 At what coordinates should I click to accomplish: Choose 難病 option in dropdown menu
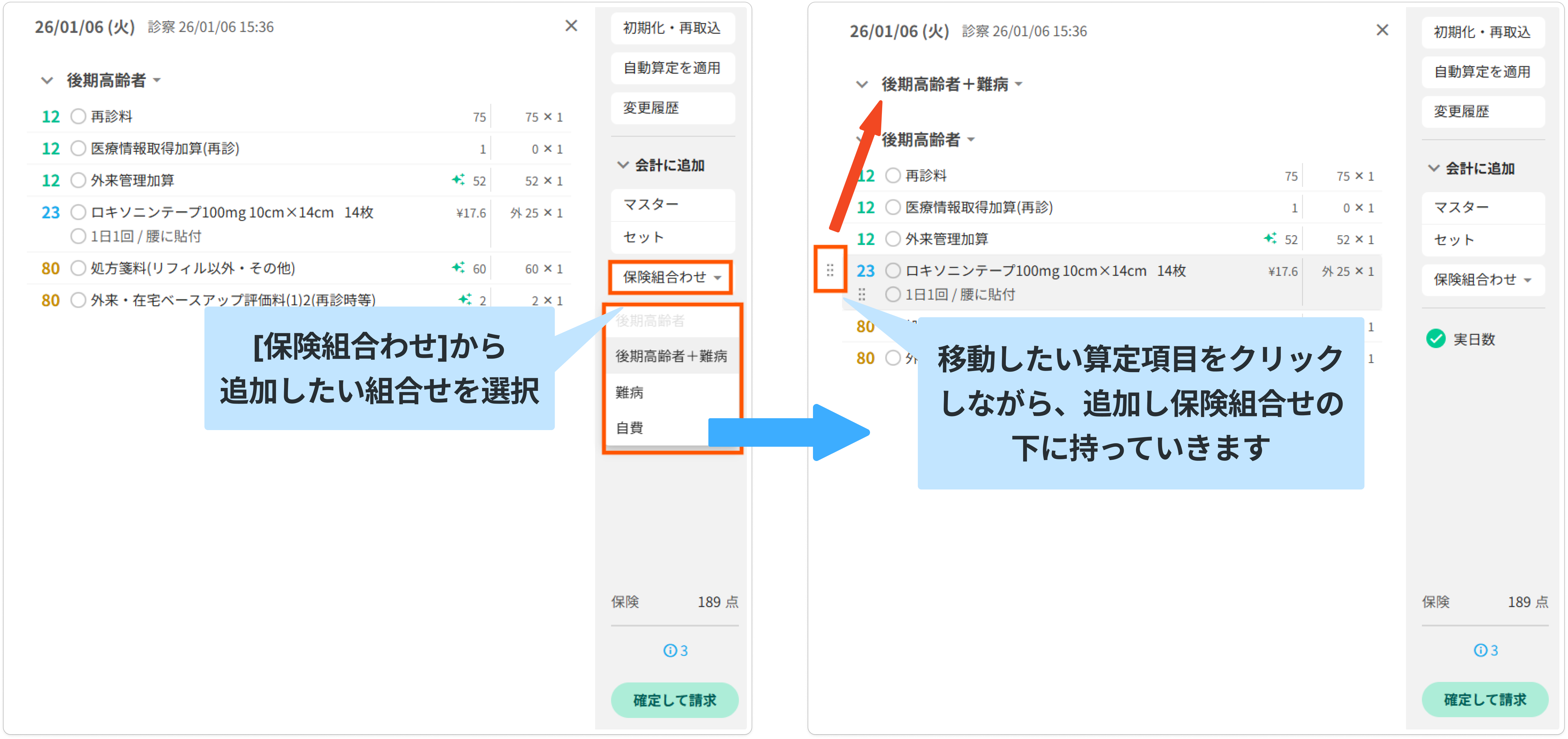point(630,392)
